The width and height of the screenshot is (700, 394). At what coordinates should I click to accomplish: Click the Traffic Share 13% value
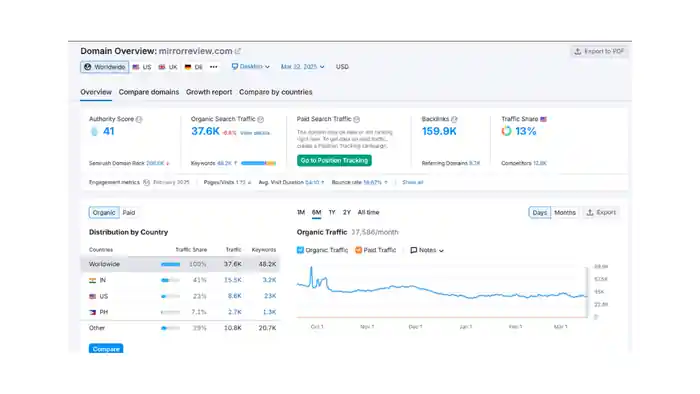coord(525,131)
